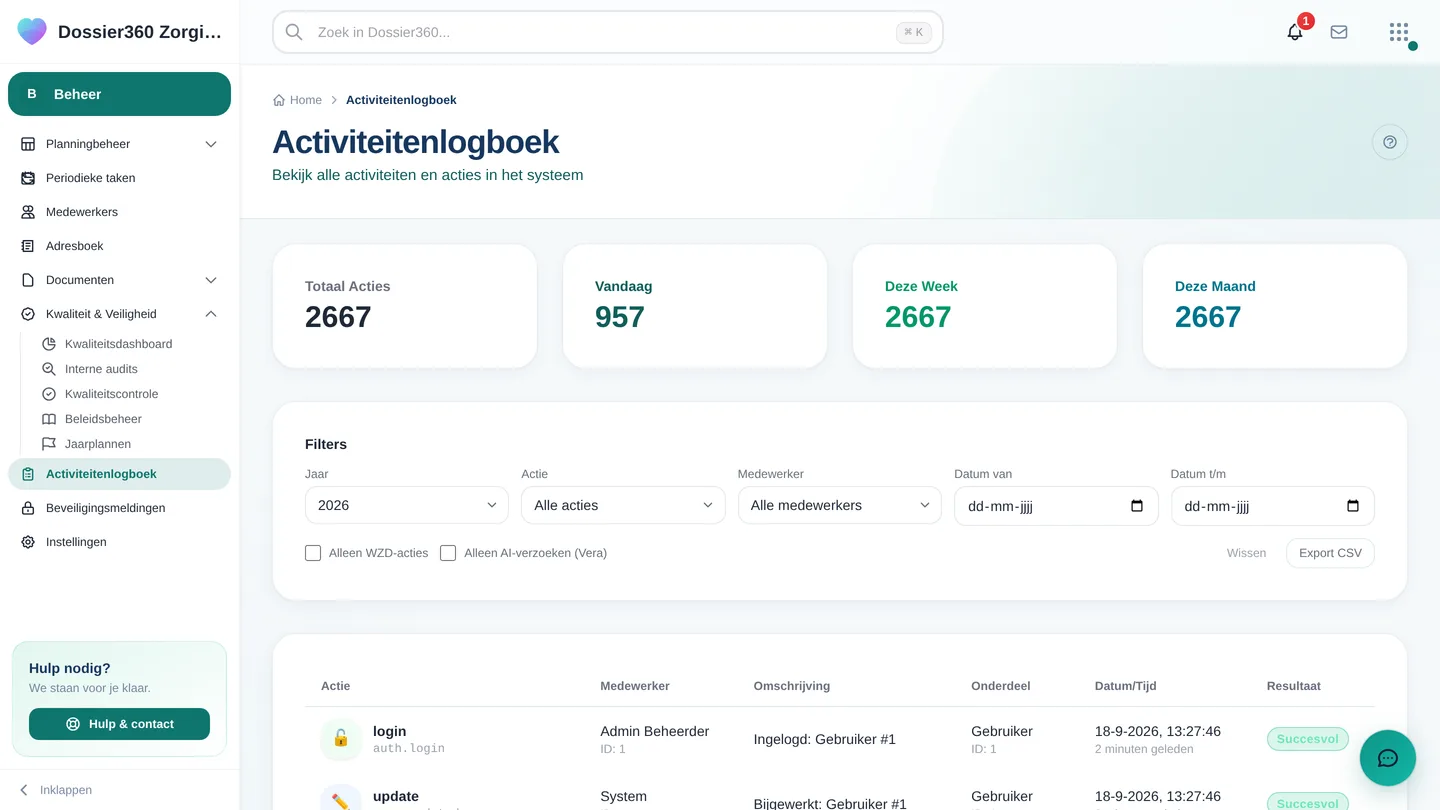
Task: Open the notifications bell
Action: point(1295,32)
